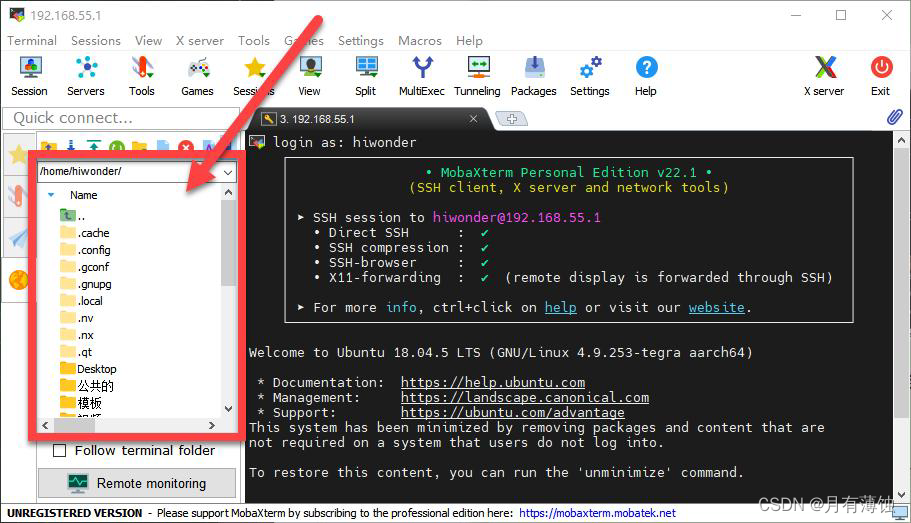Image resolution: width=911 pixels, height=523 pixels.
Task: Open the Help menu in menu bar
Action: click(x=469, y=41)
